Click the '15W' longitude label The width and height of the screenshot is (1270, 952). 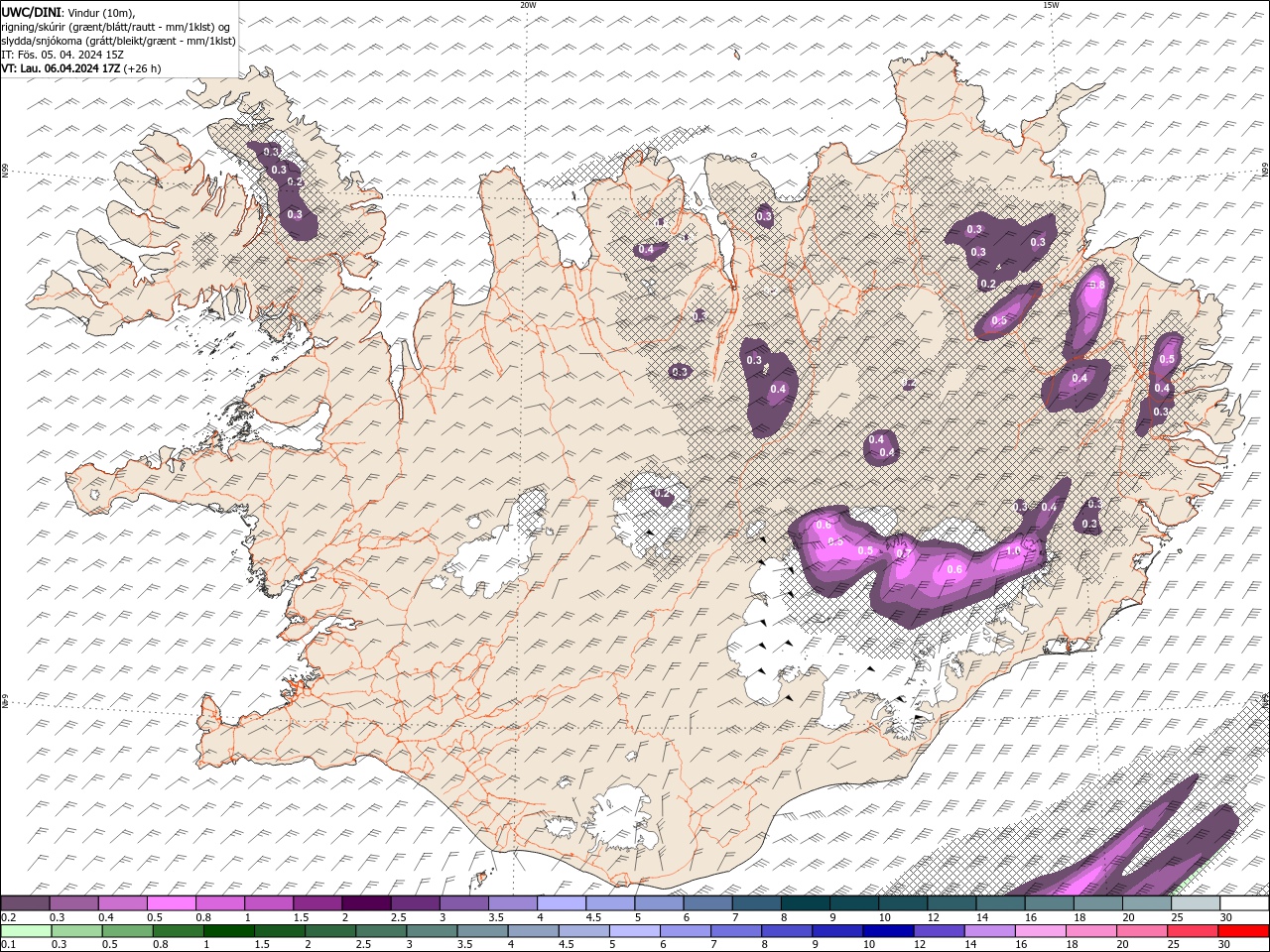(1050, 5)
